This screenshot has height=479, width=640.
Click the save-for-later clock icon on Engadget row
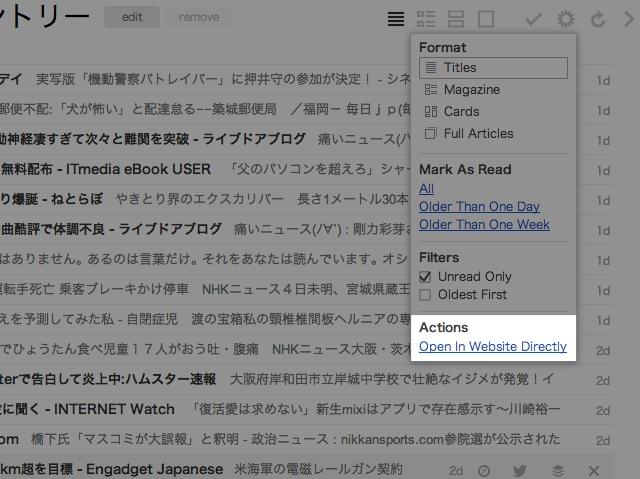[484, 471]
